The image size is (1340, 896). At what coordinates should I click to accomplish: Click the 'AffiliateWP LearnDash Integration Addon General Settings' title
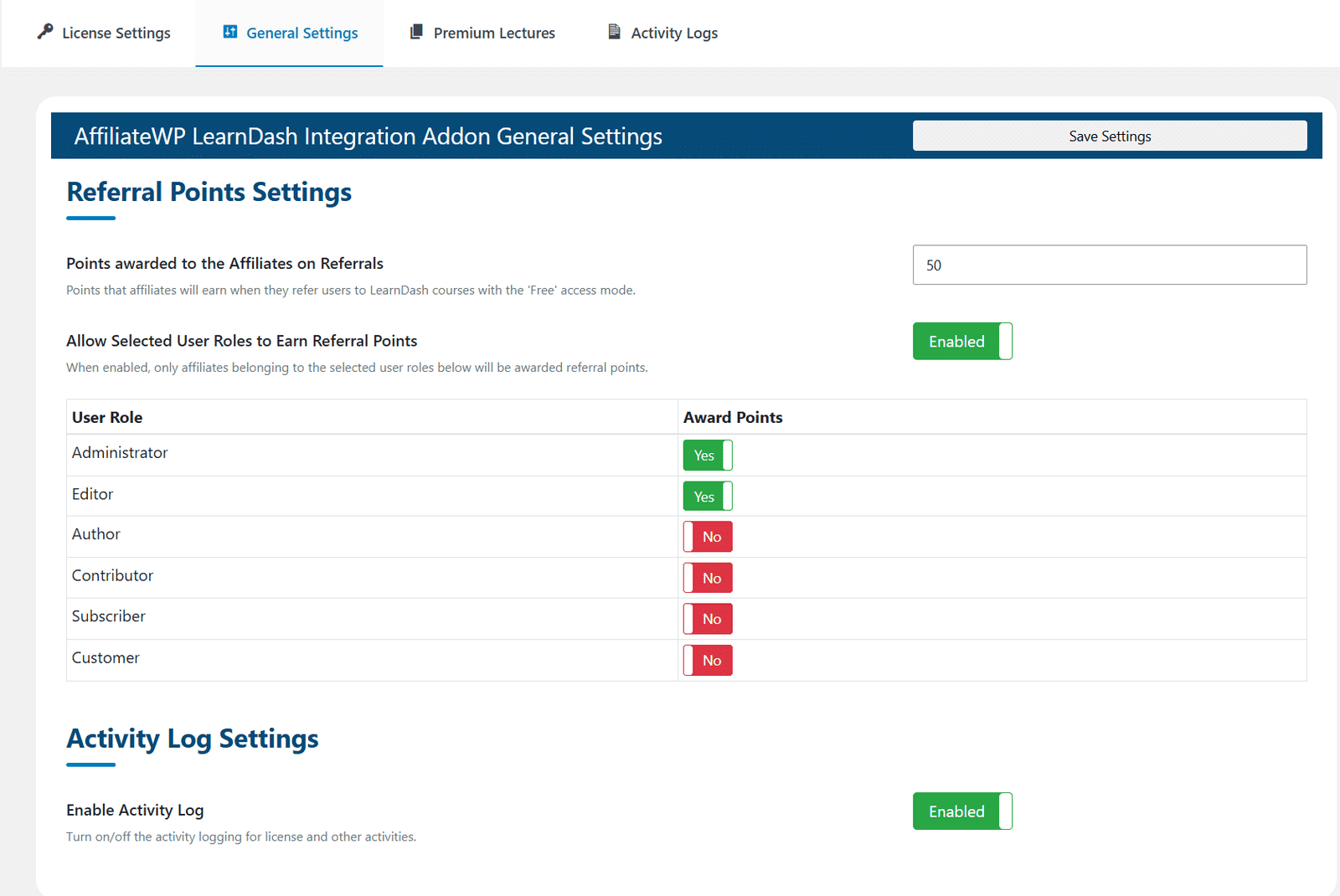pos(368,136)
